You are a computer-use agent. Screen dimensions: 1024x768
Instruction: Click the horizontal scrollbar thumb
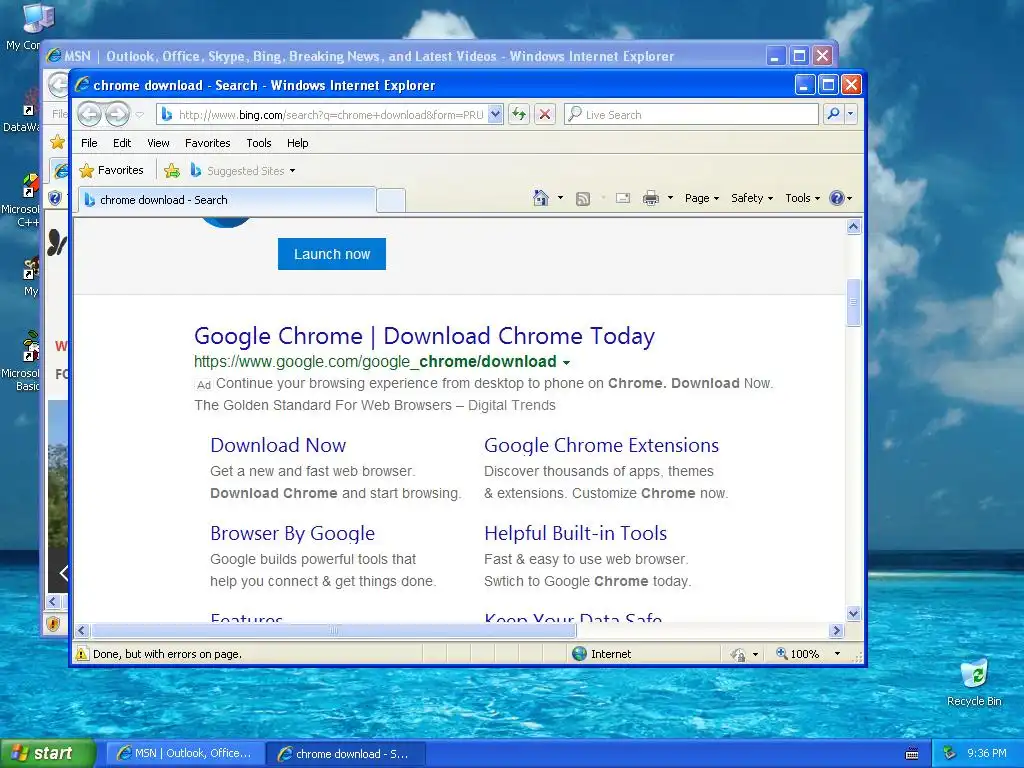[x=334, y=631]
